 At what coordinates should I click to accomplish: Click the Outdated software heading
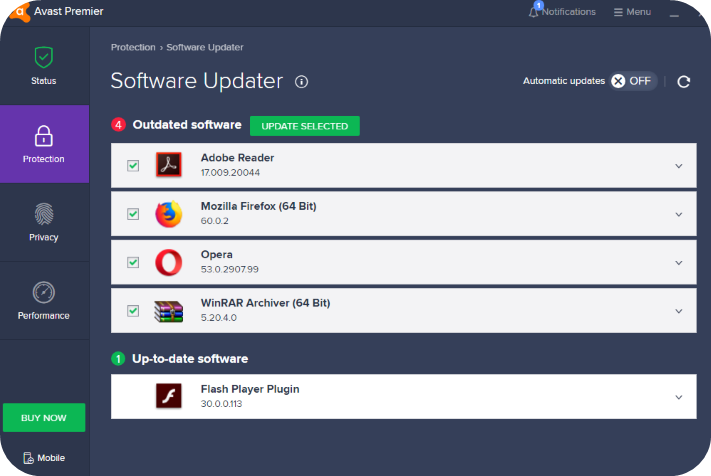click(187, 125)
